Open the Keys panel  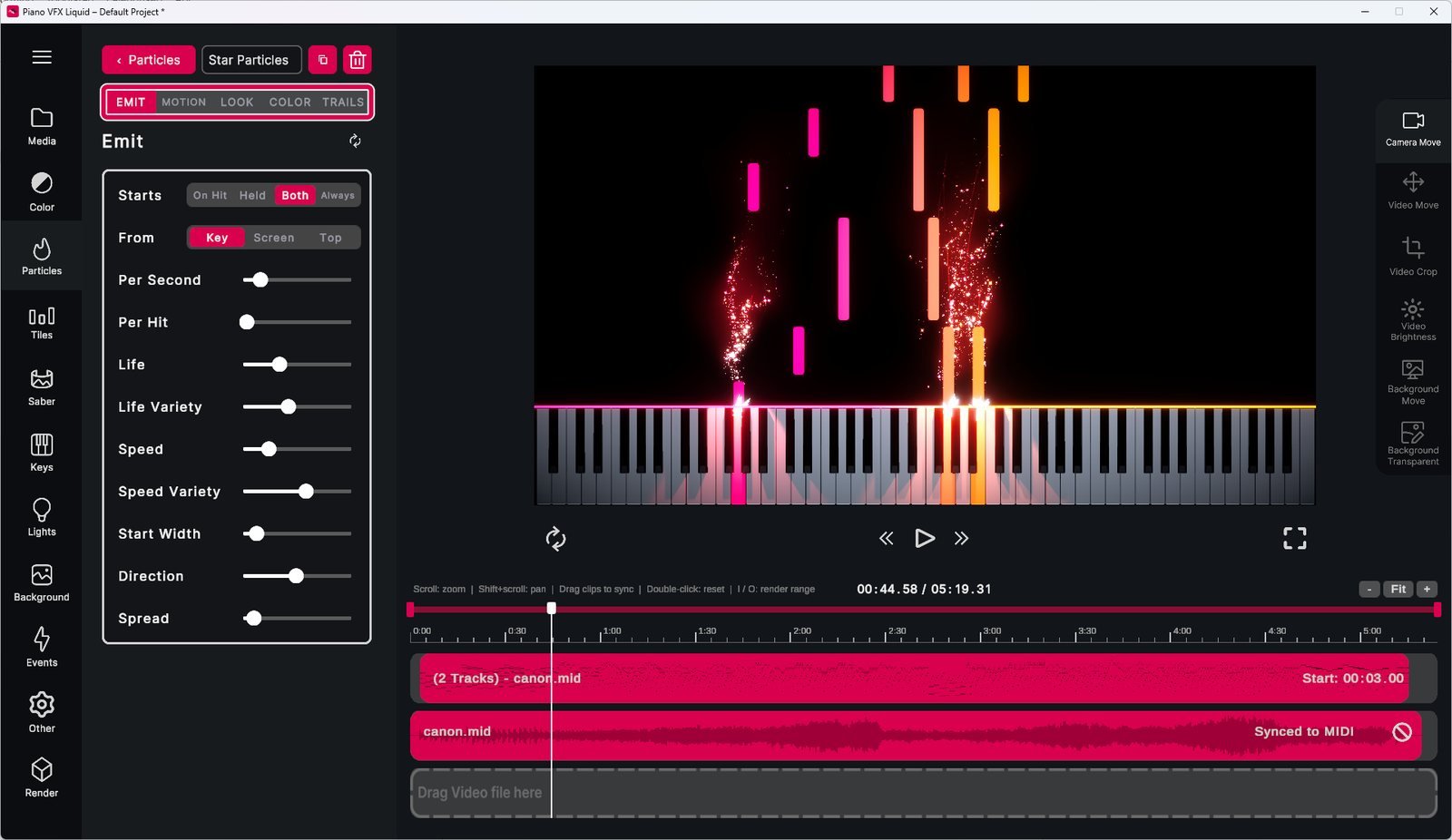[x=42, y=453]
